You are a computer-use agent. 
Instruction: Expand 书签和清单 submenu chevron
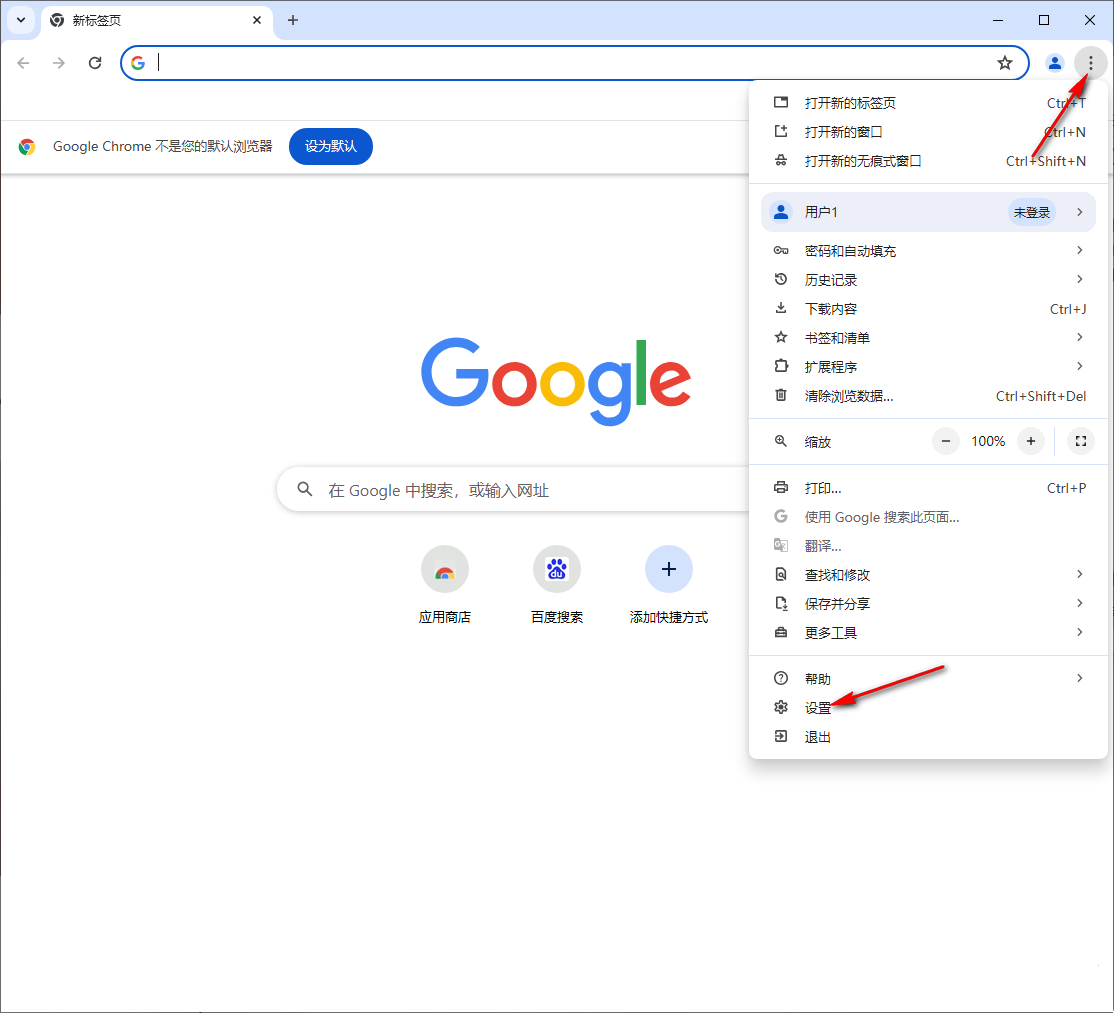click(1079, 337)
